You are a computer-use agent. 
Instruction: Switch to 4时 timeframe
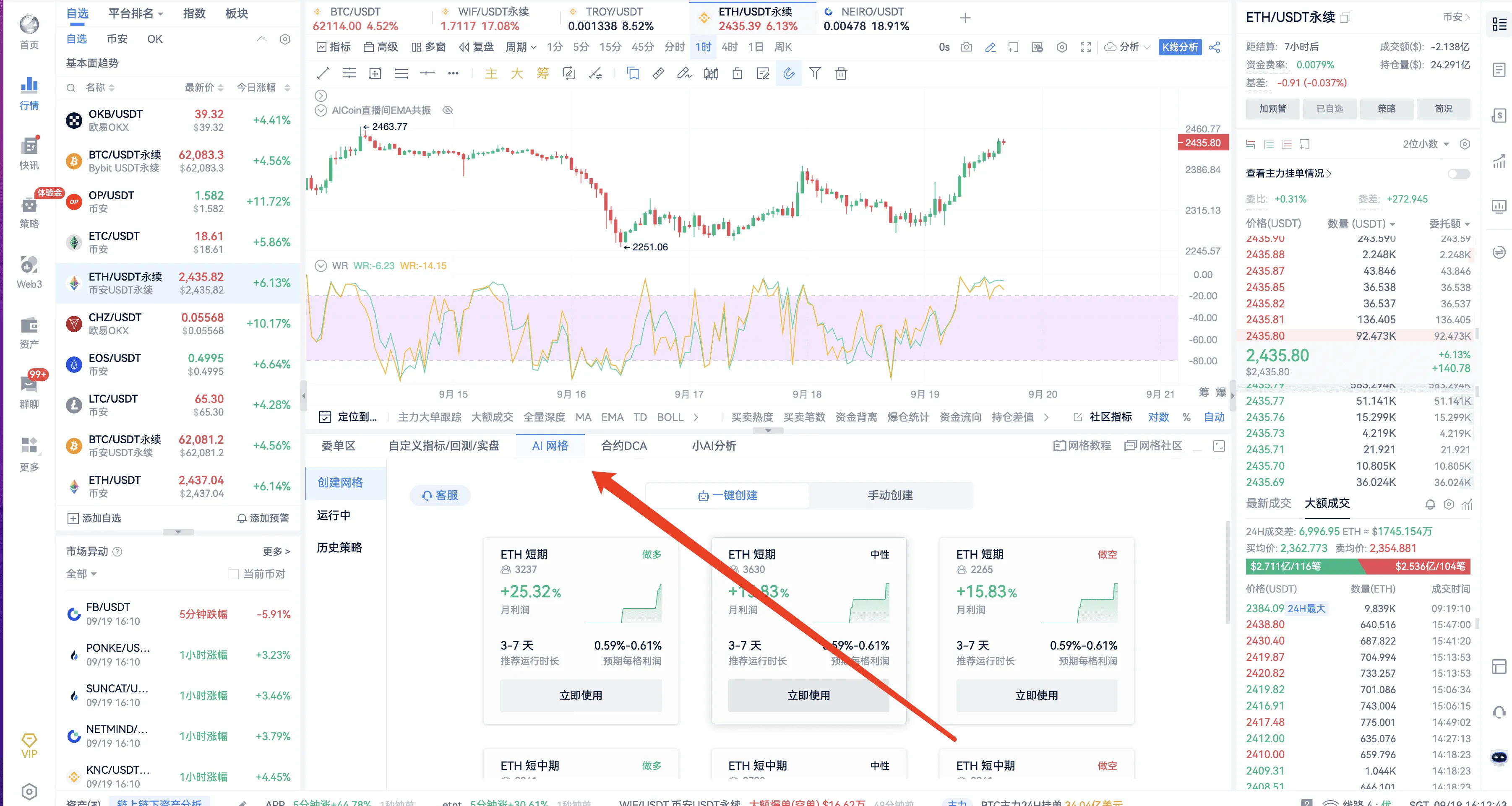pos(730,47)
